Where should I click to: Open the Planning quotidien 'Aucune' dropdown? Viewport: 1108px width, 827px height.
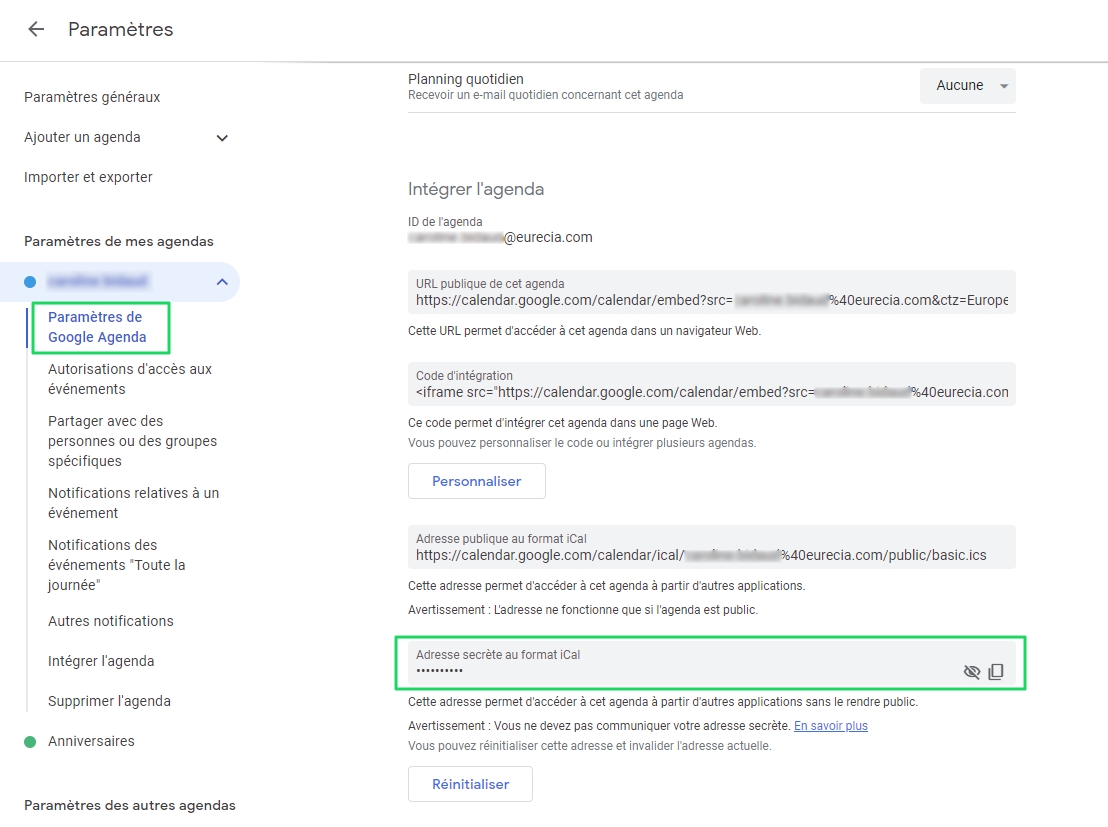point(967,86)
